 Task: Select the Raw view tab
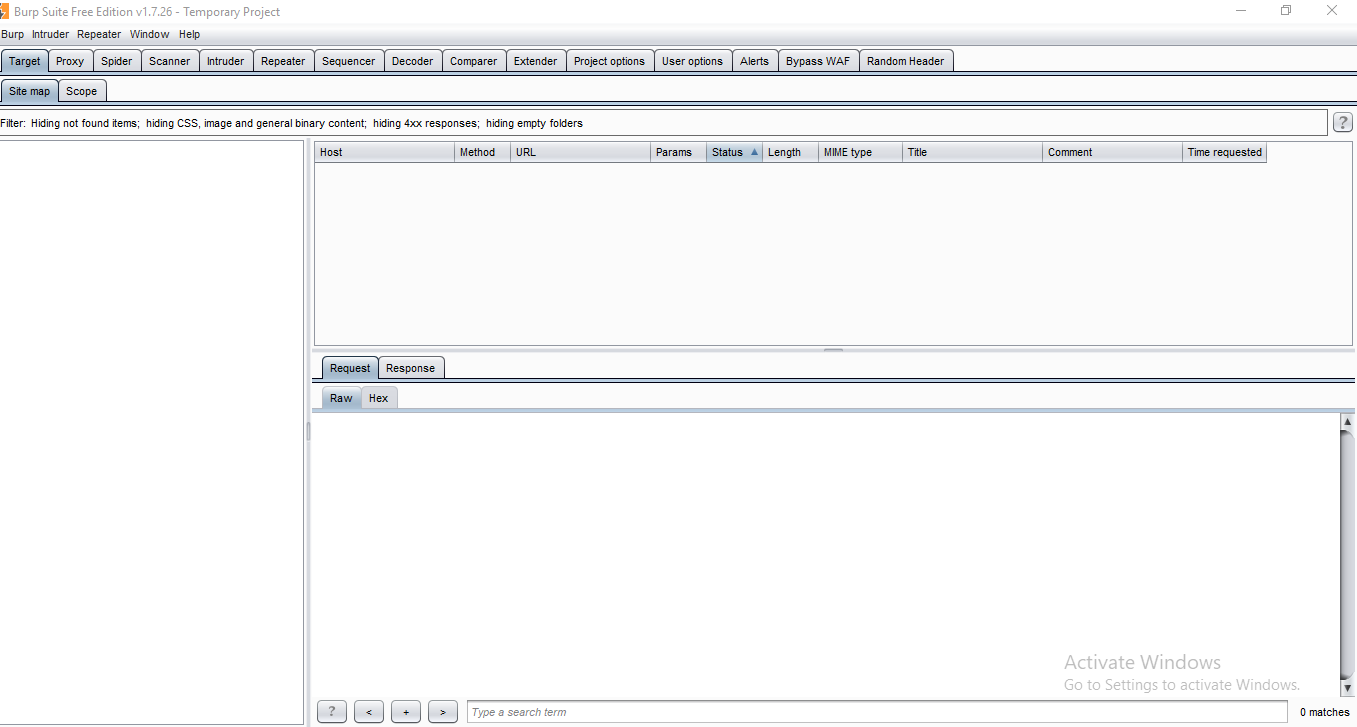(x=342, y=398)
